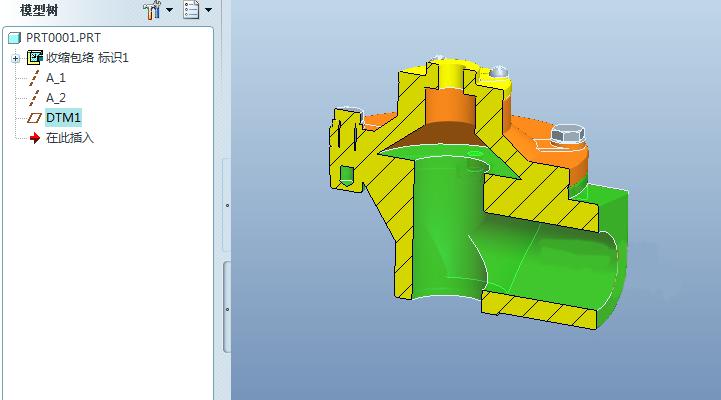Expand the 收缩包络 标识1 tree node

(16, 58)
